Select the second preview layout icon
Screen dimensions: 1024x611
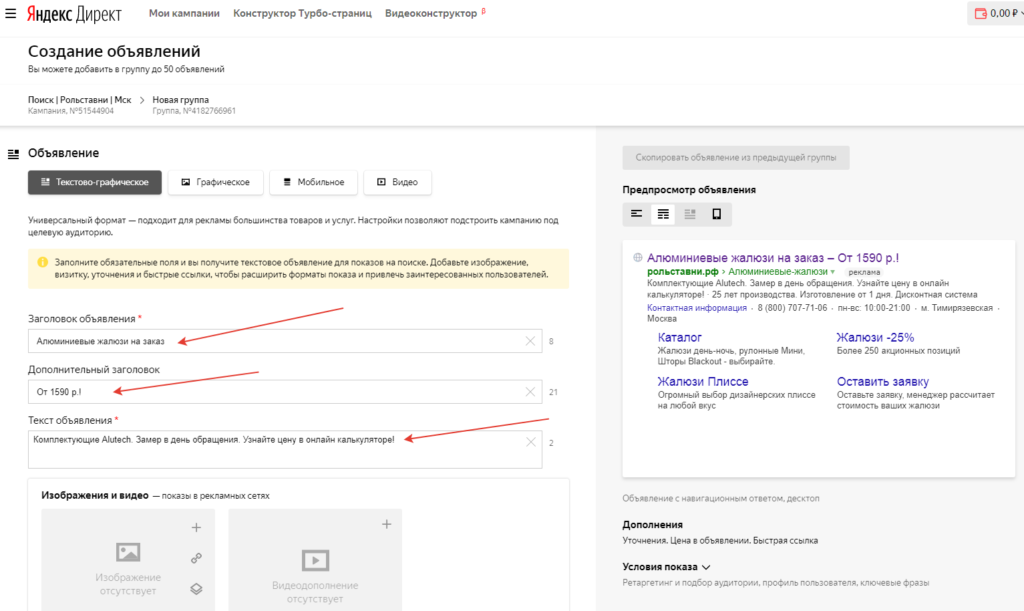(663, 214)
